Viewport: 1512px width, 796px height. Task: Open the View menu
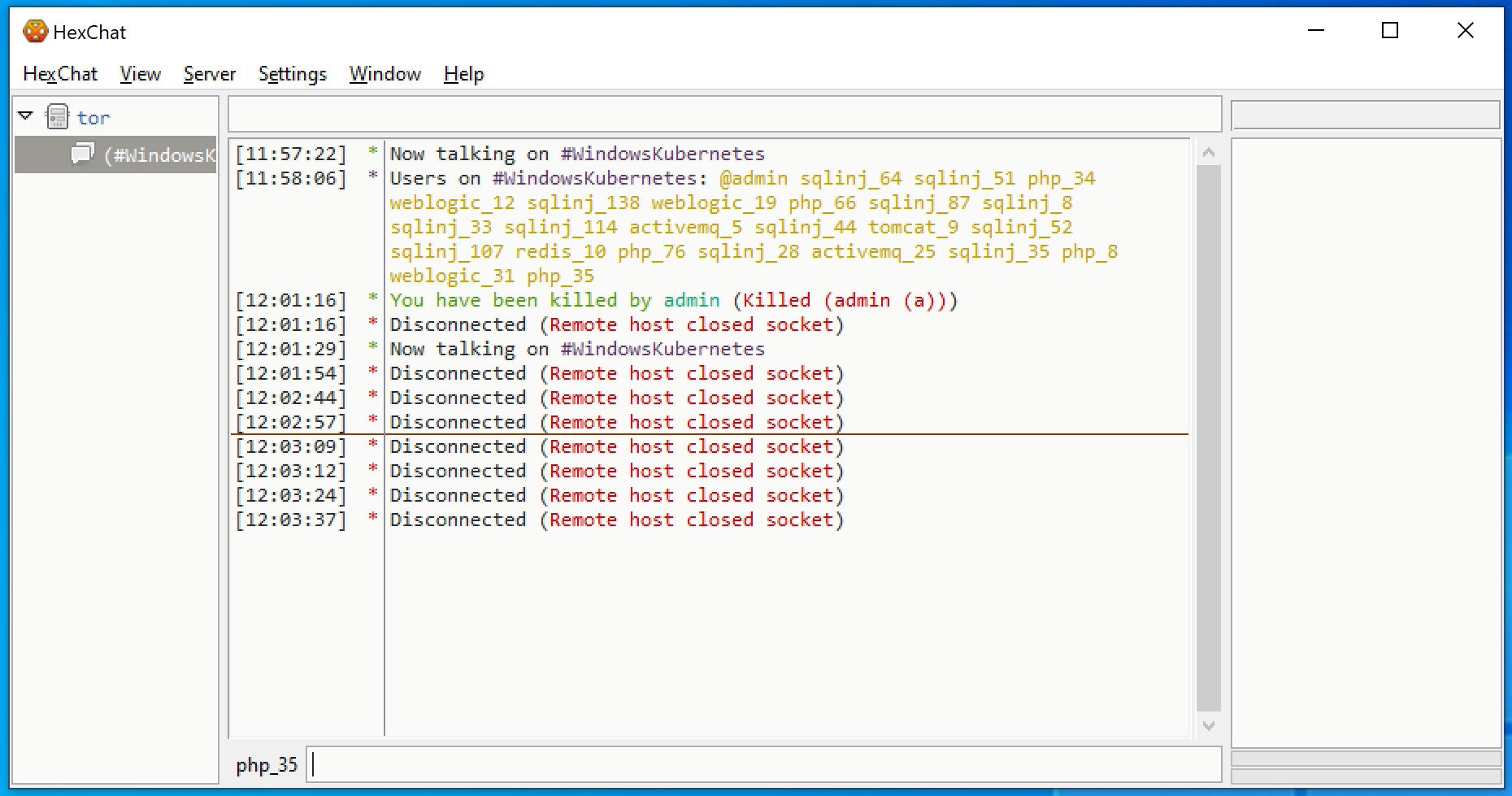point(141,74)
